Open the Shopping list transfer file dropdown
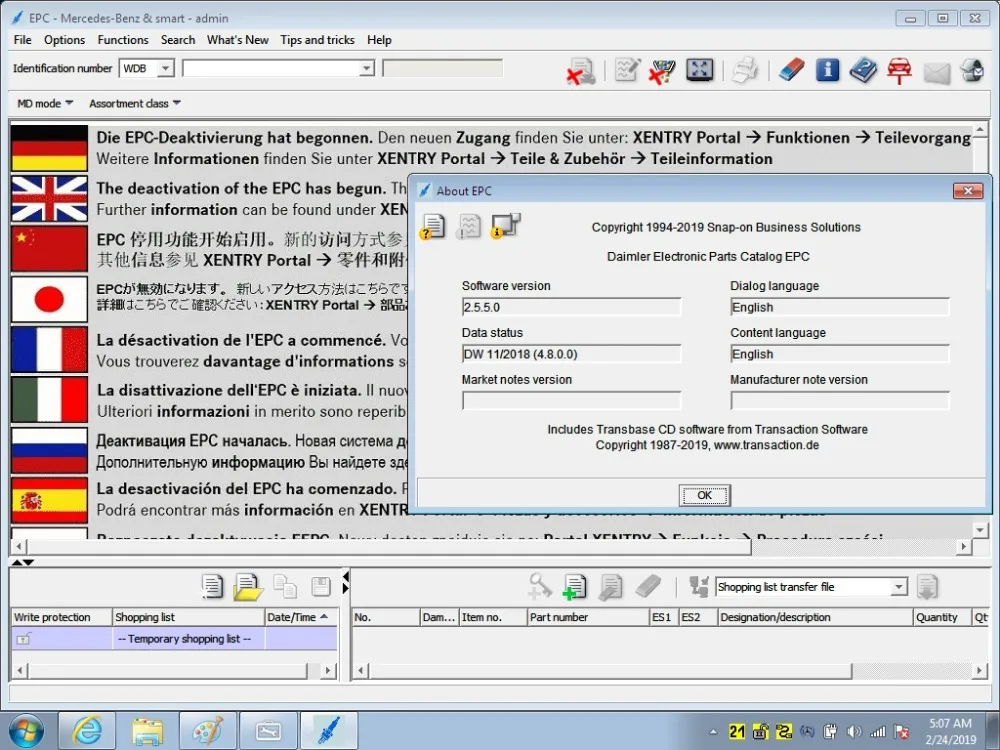Screen dimensions: 1000x750 coord(899,587)
